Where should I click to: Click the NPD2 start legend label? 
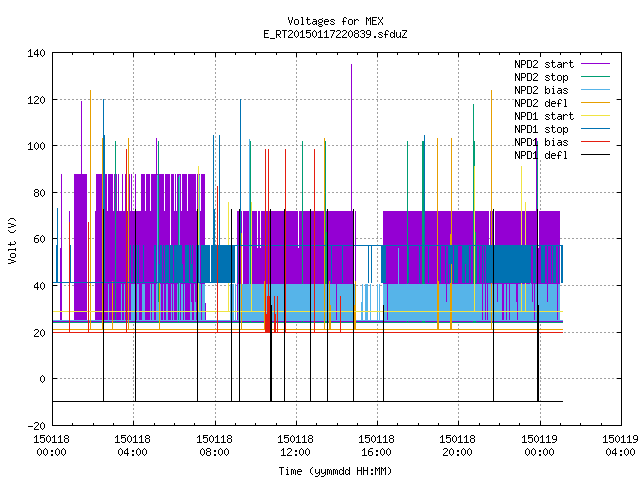coord(544,64)
